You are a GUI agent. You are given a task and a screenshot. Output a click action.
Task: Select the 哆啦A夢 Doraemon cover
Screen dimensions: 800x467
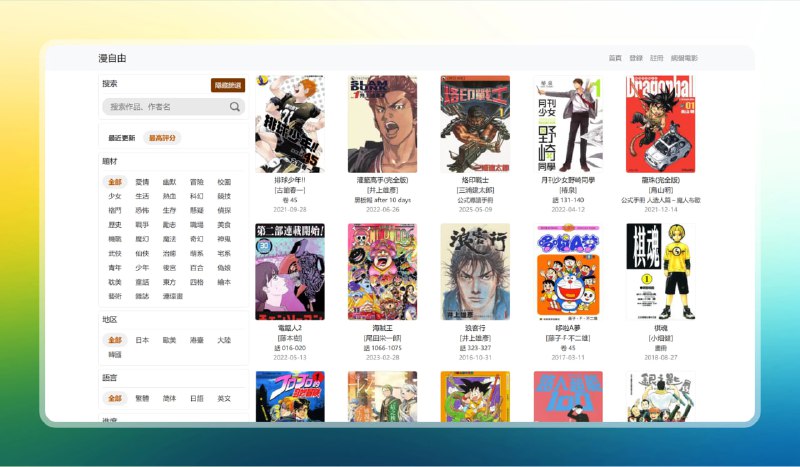tap(567, 271)
